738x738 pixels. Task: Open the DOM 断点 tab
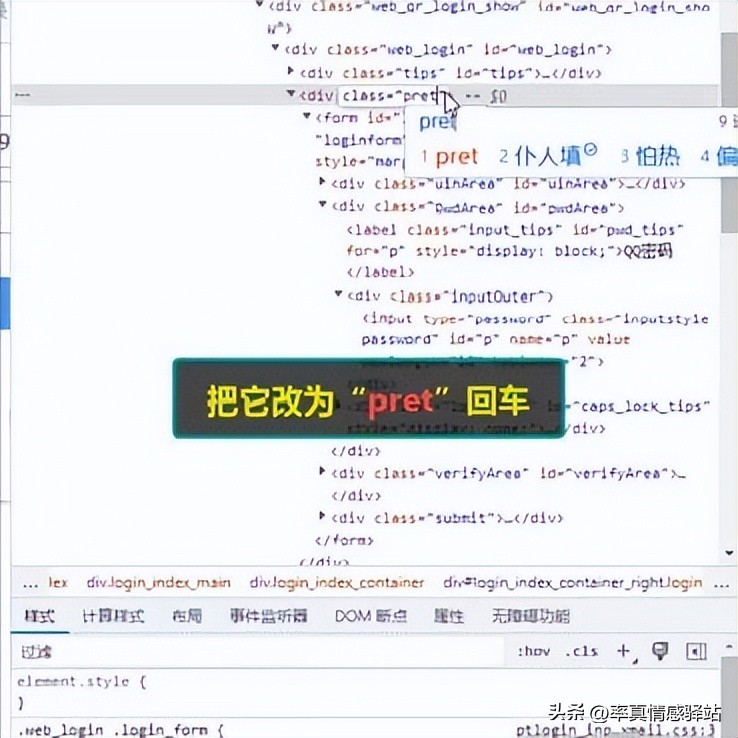point(371,616)
